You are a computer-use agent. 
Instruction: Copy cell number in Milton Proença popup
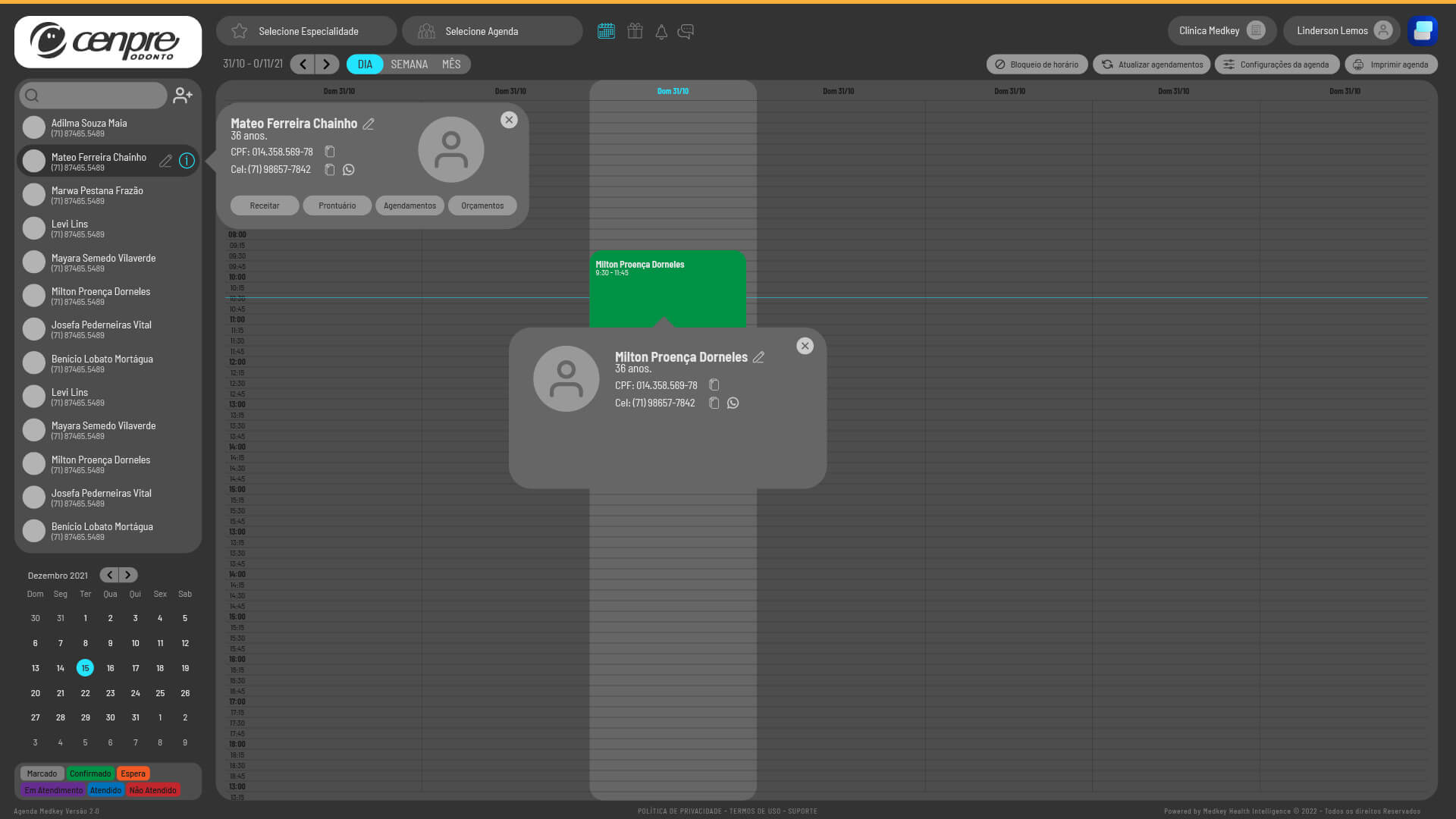(x=714, y=403)
